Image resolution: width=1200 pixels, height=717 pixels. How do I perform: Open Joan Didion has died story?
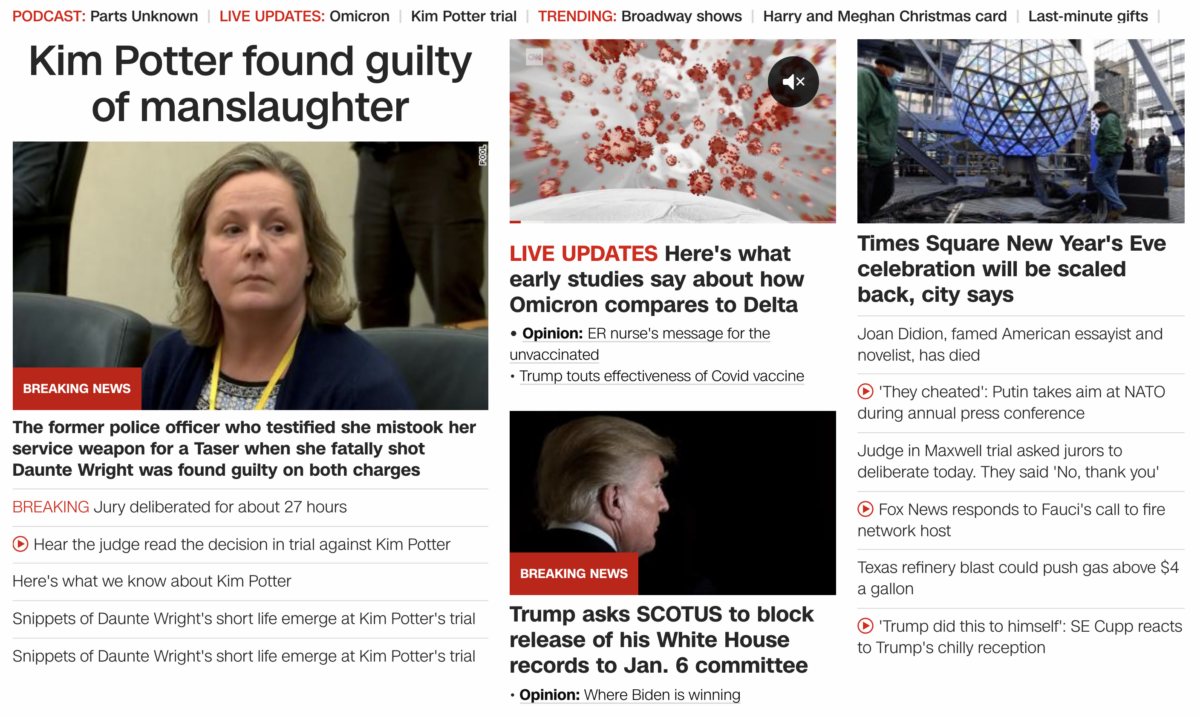tap(1010, 344)
